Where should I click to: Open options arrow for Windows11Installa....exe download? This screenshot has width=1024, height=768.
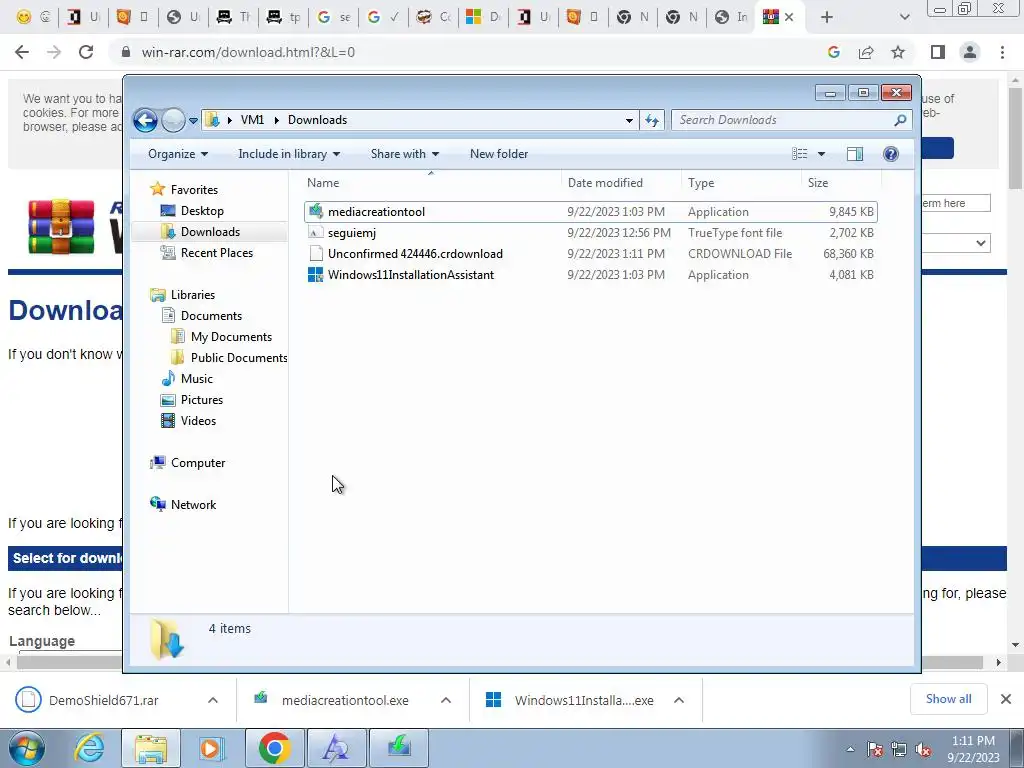679,700
